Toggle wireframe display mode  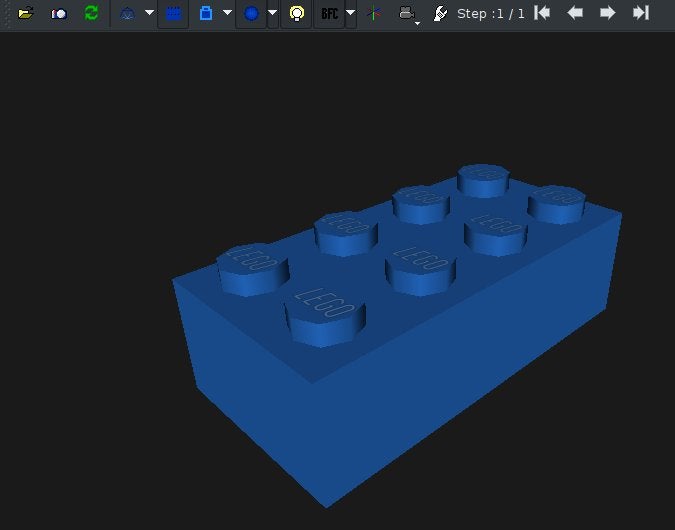coord(127,14)
